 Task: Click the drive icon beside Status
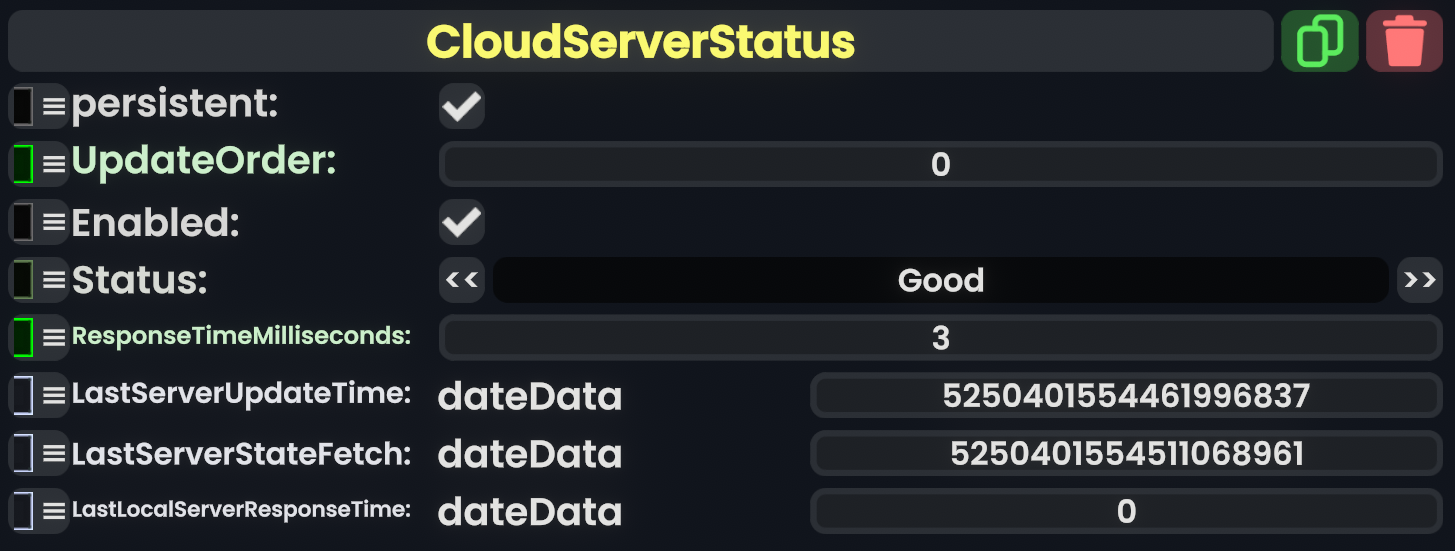click(23, 280)
